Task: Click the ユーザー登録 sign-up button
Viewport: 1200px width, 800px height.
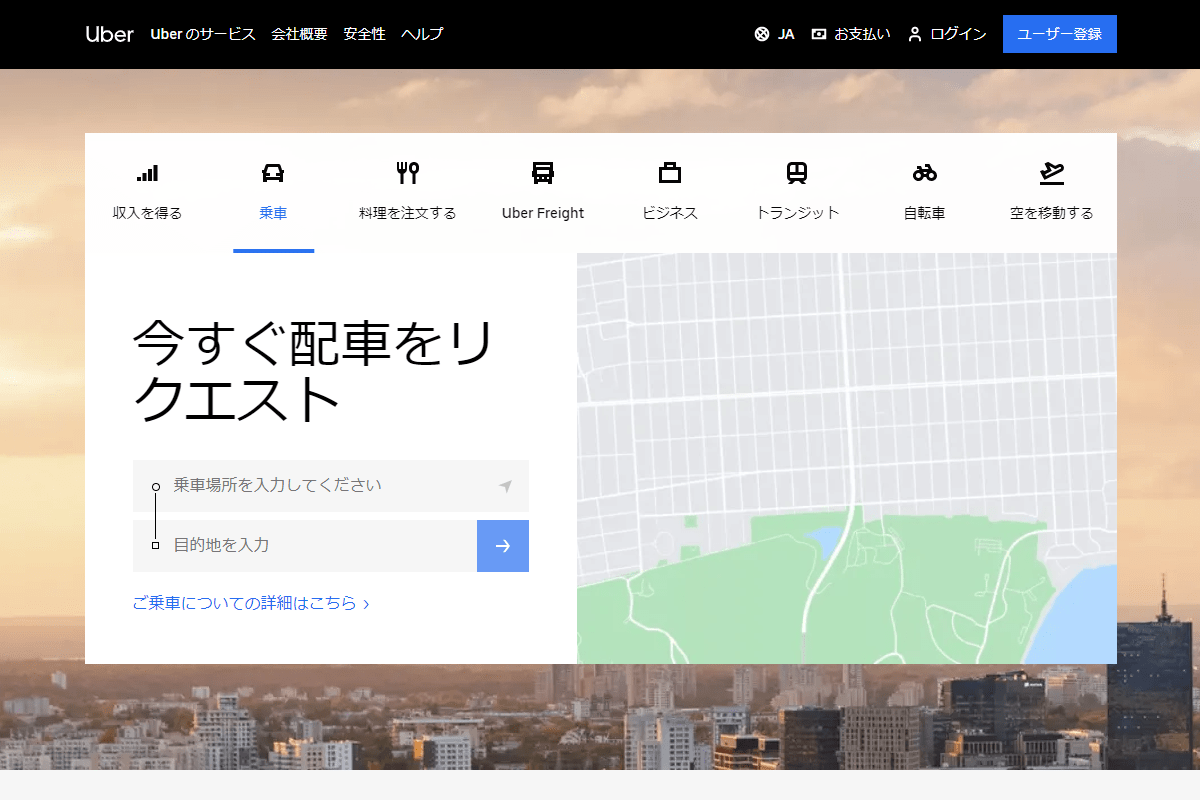Action: tap(1059, 34)
